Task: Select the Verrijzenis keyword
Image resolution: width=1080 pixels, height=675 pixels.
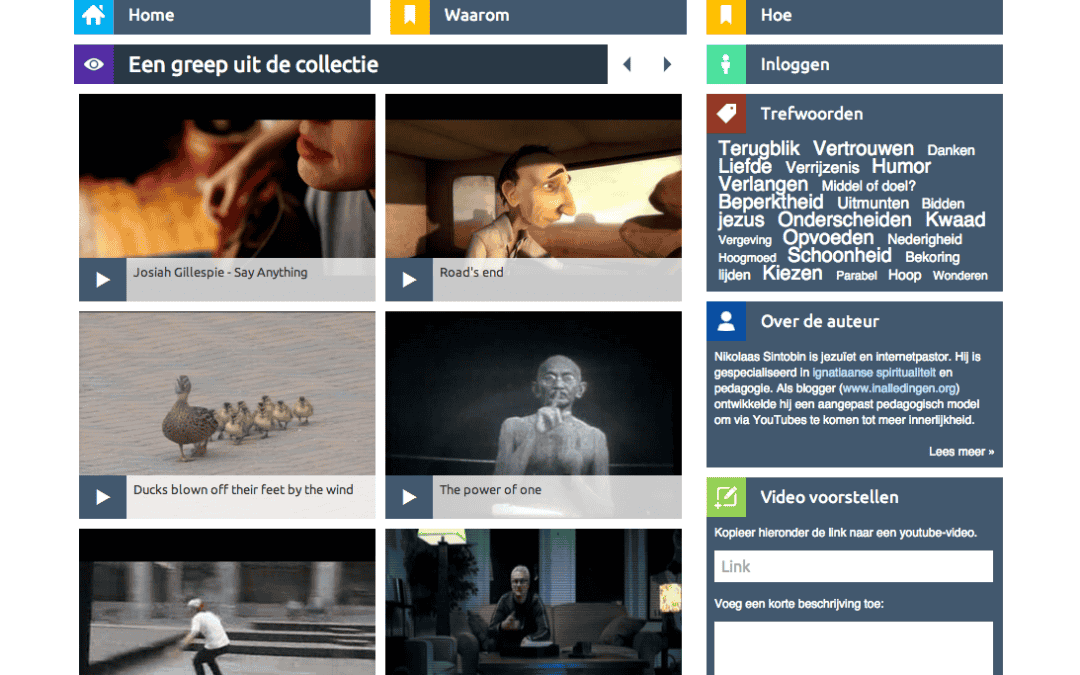Action: coord(822,168)
